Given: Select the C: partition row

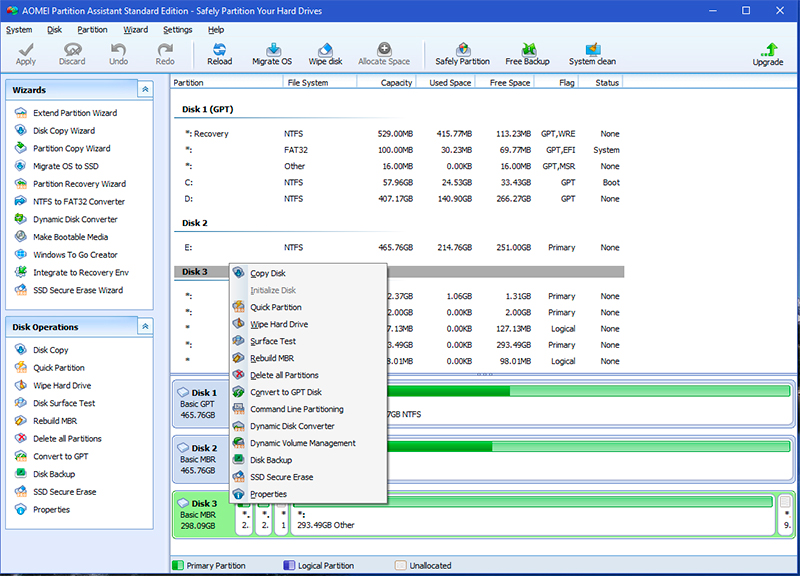Looking at the screenshot, I should (x=399, y=183).
